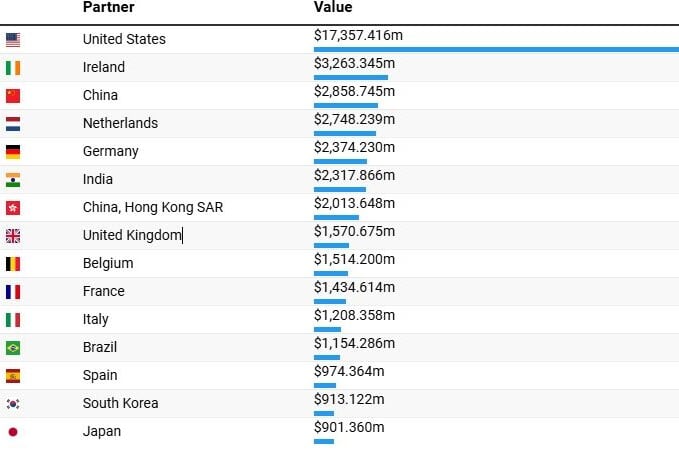679x453 pixels.
Task: Select the Belgium flag icon
Action: 13,264
